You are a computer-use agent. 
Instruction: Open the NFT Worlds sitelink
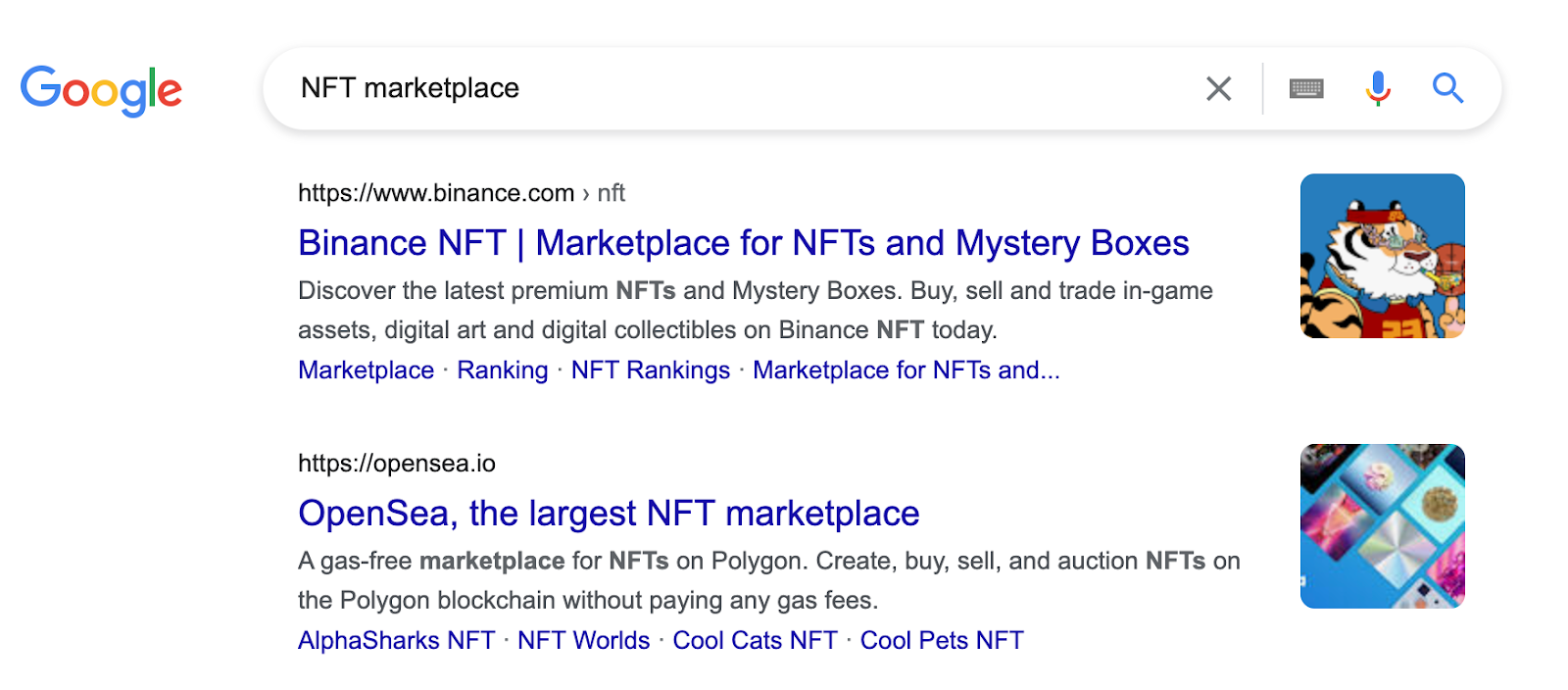(x=583, y=641)
